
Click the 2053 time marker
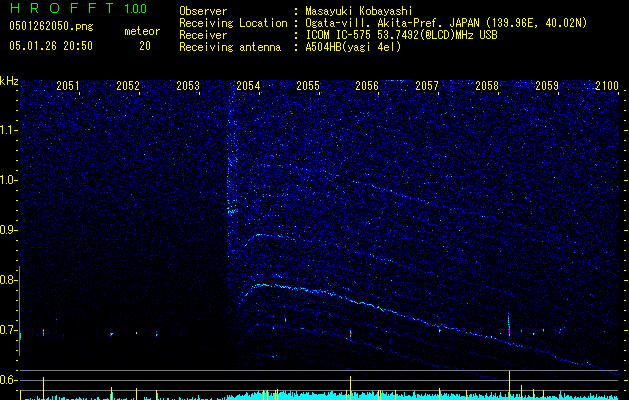(188, 86)
